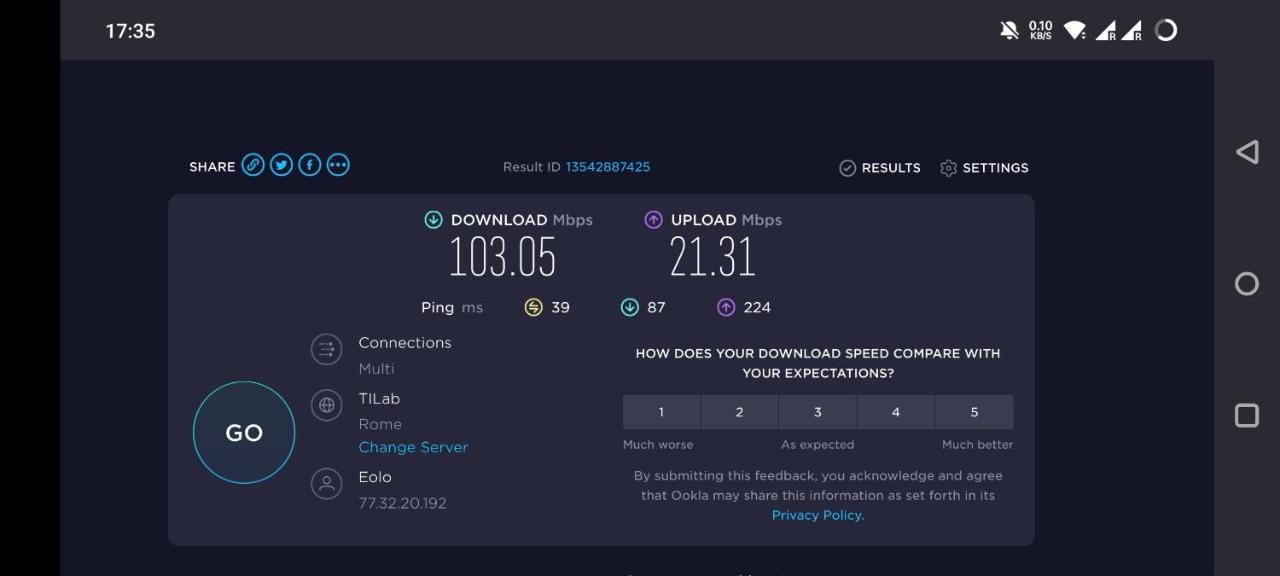This screenshot has height=576, width=1280.
Task: Click the Eolo provider user icon
Action: (x=326, y=484)
